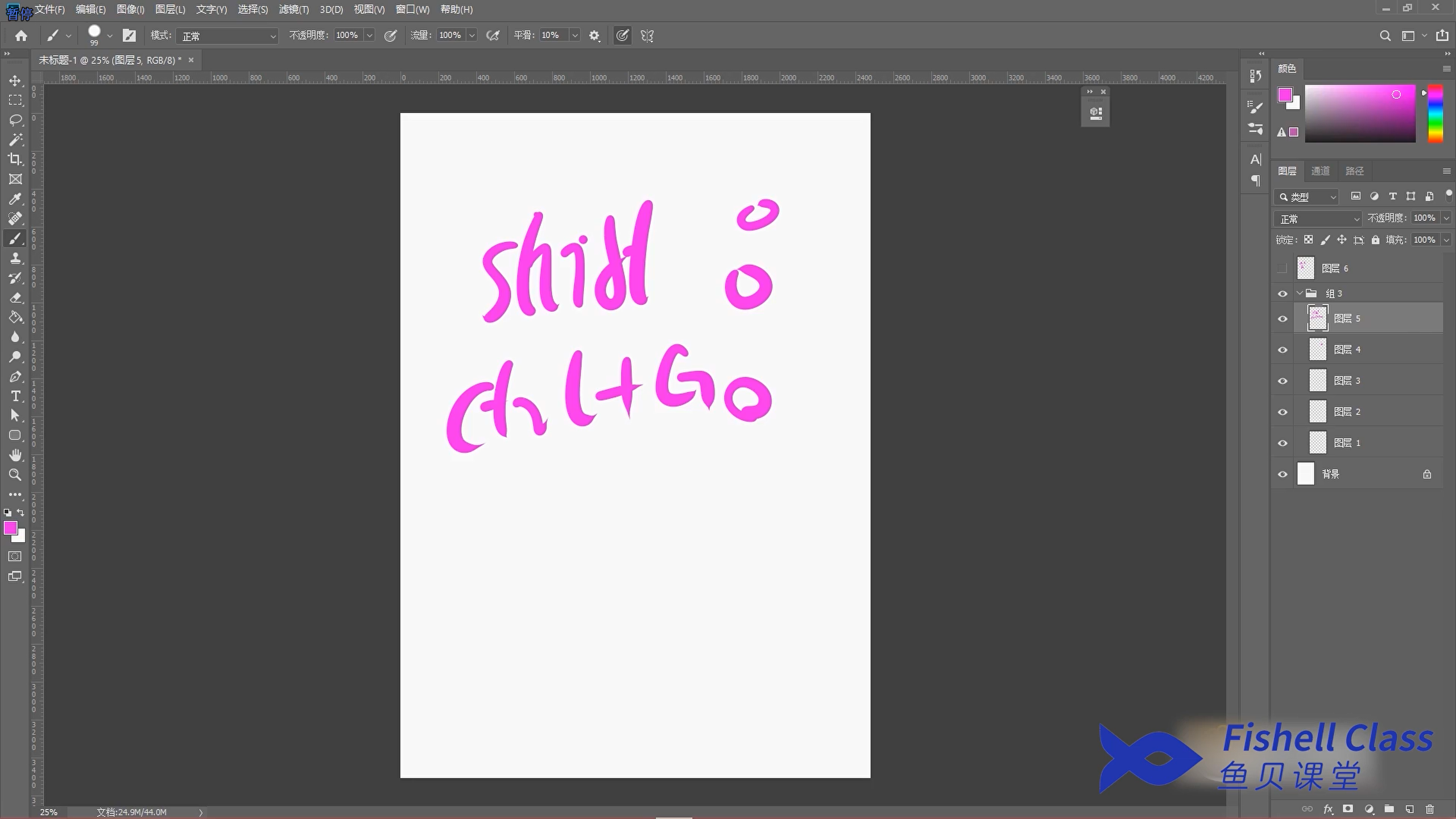Select the Hand tool
The width and height of the screenshot is (1456, 819).
click(x=15, y=455)
